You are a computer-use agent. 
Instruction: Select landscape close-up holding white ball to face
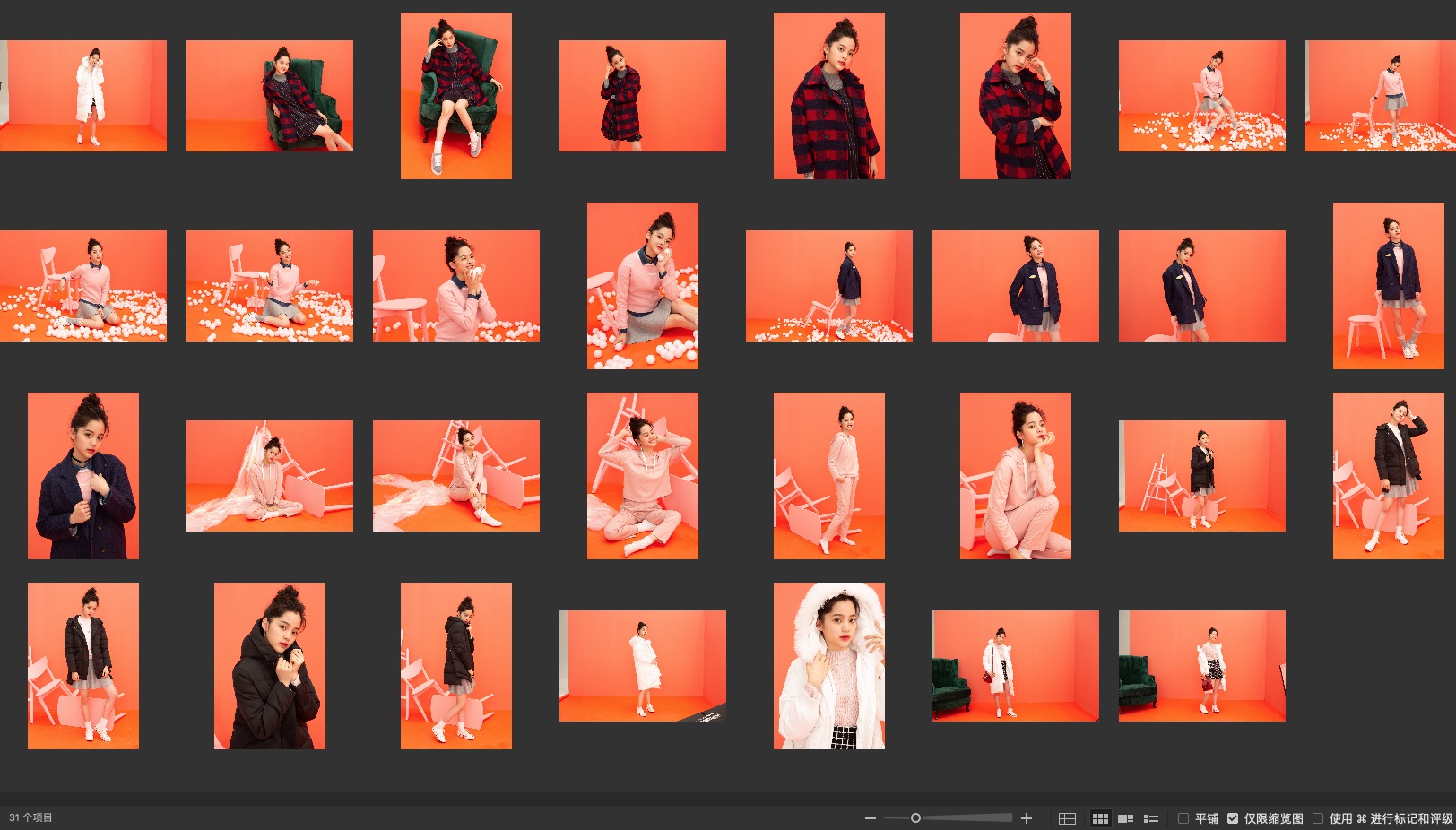[455, 286]
